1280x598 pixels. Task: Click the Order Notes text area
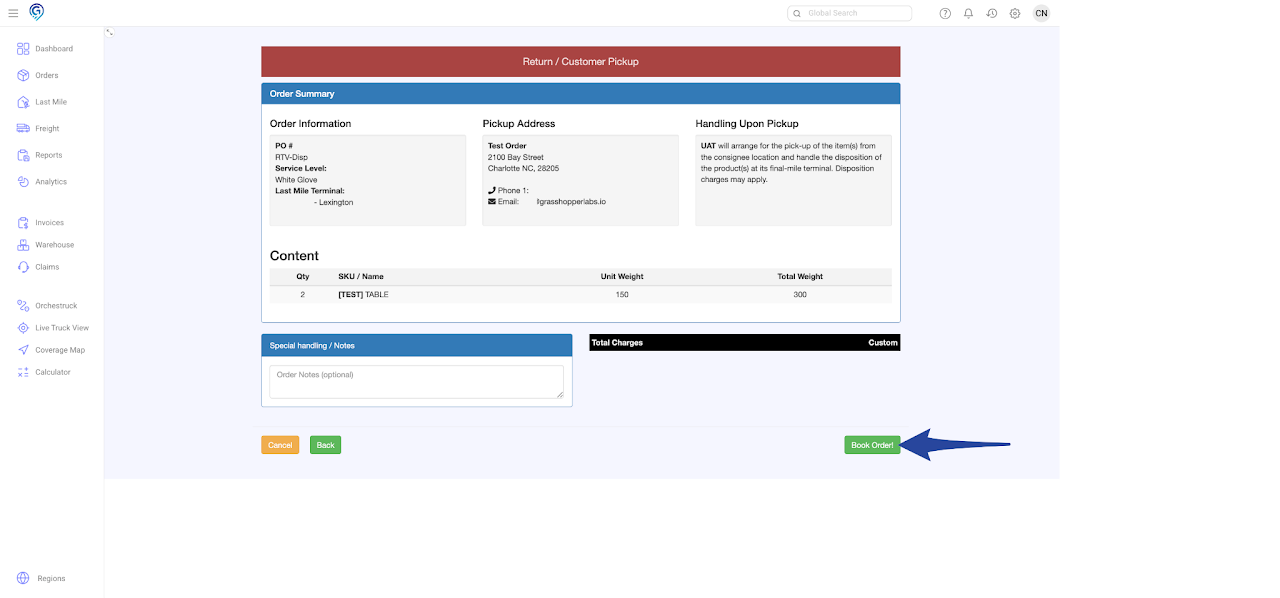416,382
